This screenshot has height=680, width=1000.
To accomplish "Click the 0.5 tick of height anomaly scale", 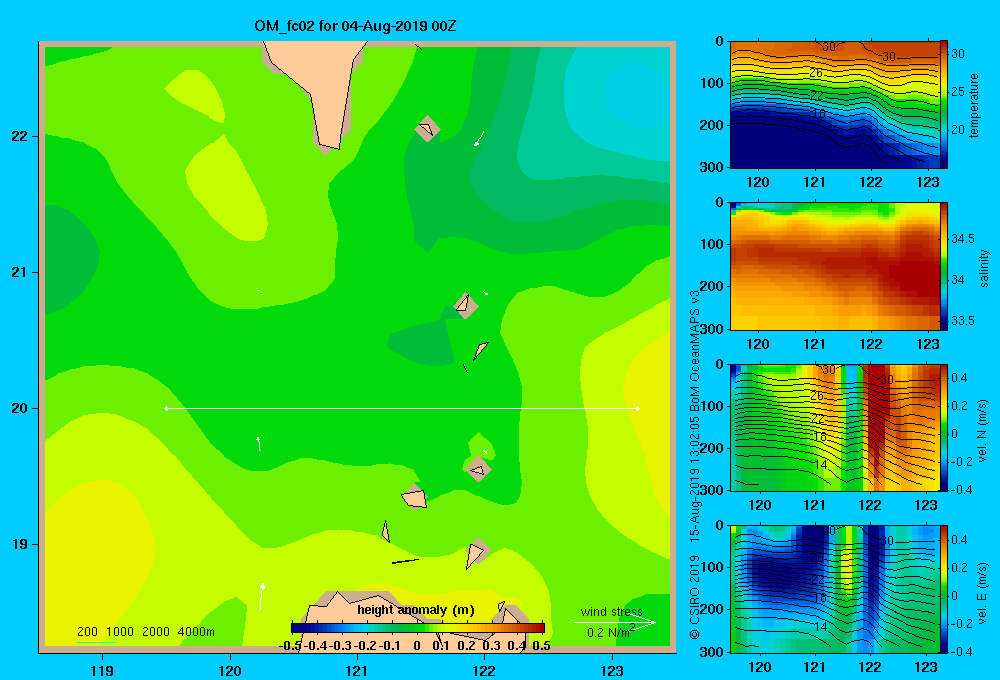I will (x=541, y=646).
